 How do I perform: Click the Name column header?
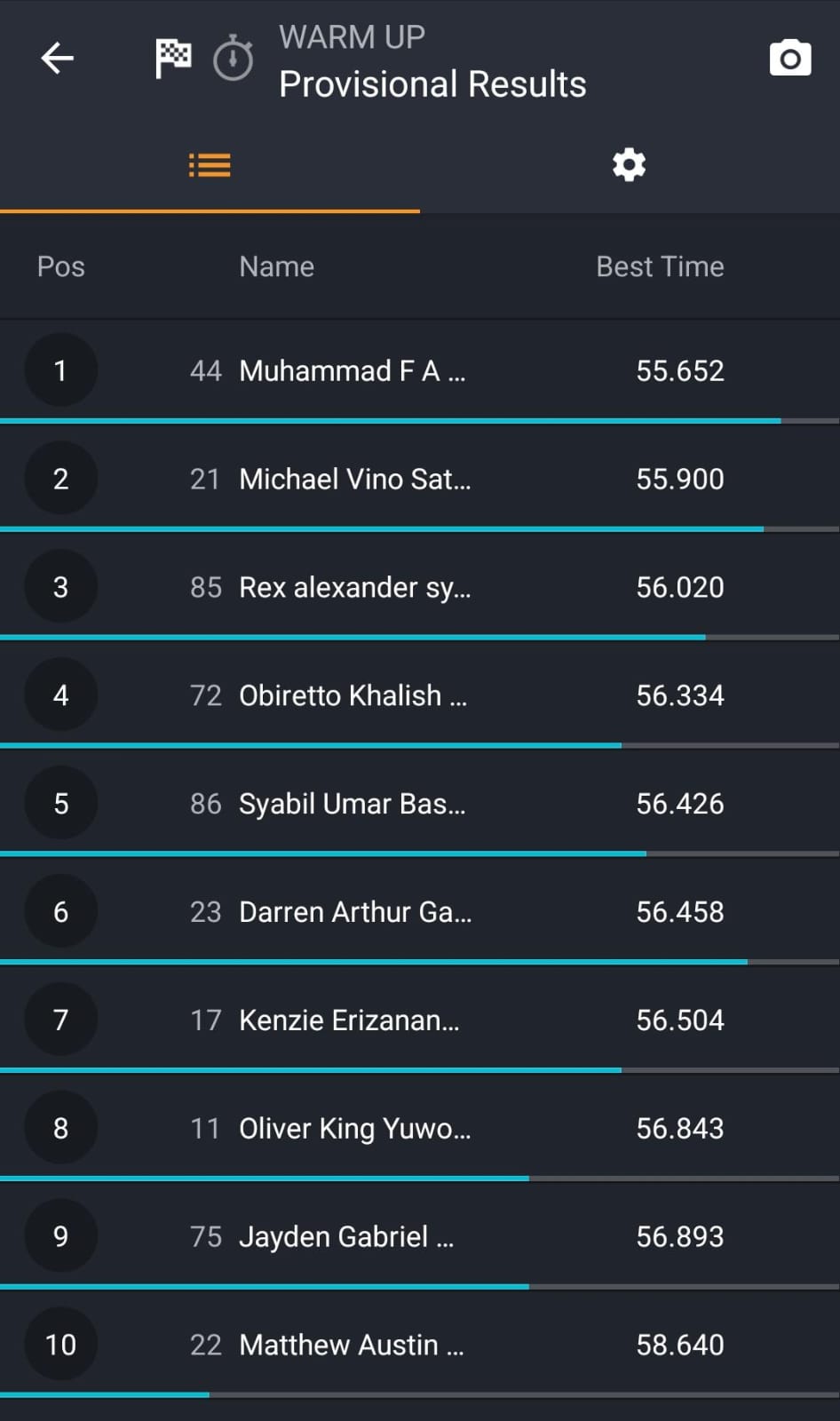276,266
